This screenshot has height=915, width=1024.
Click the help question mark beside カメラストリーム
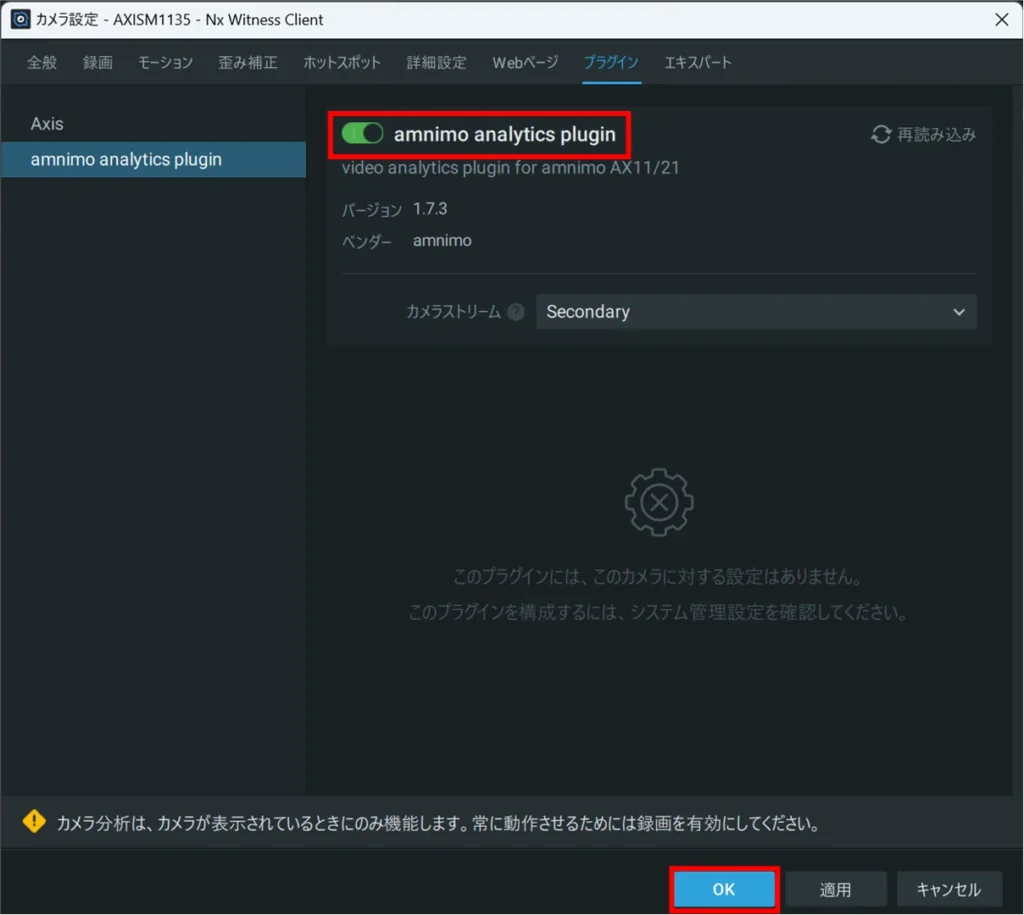(516, 312)
